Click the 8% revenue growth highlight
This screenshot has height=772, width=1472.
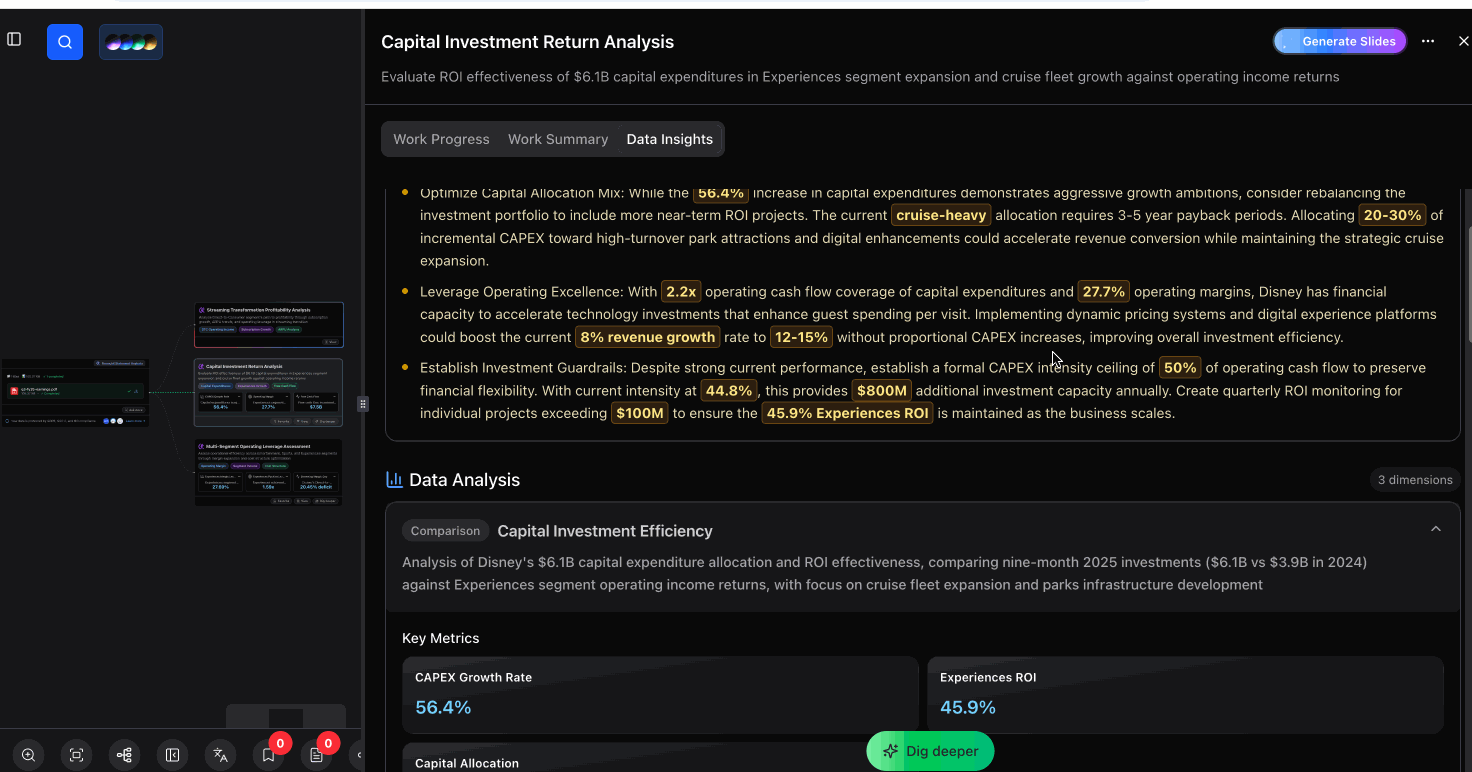[x=647, y=337]
